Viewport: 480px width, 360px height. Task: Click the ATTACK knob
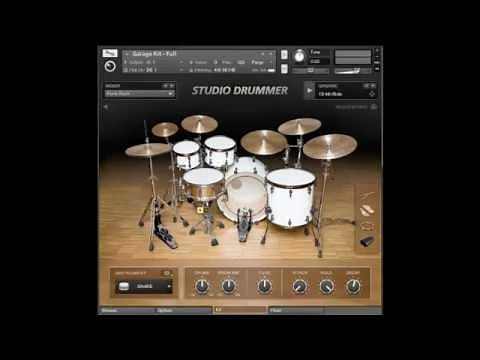point(299,286)
